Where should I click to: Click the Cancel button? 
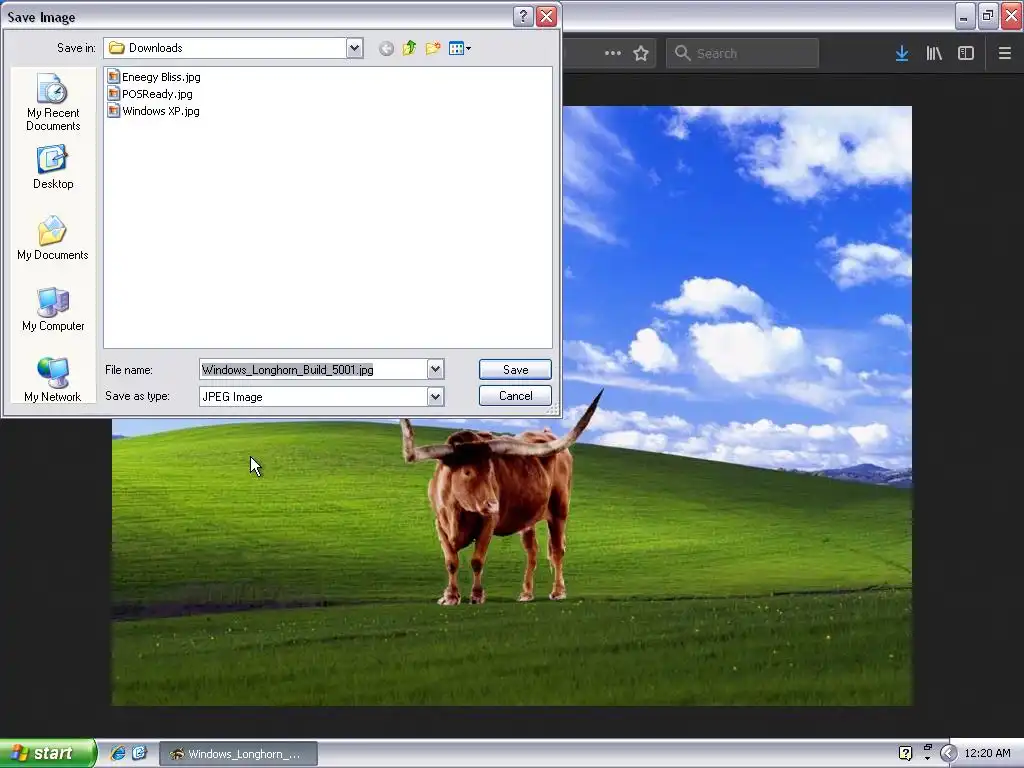(x=515, y=396)
